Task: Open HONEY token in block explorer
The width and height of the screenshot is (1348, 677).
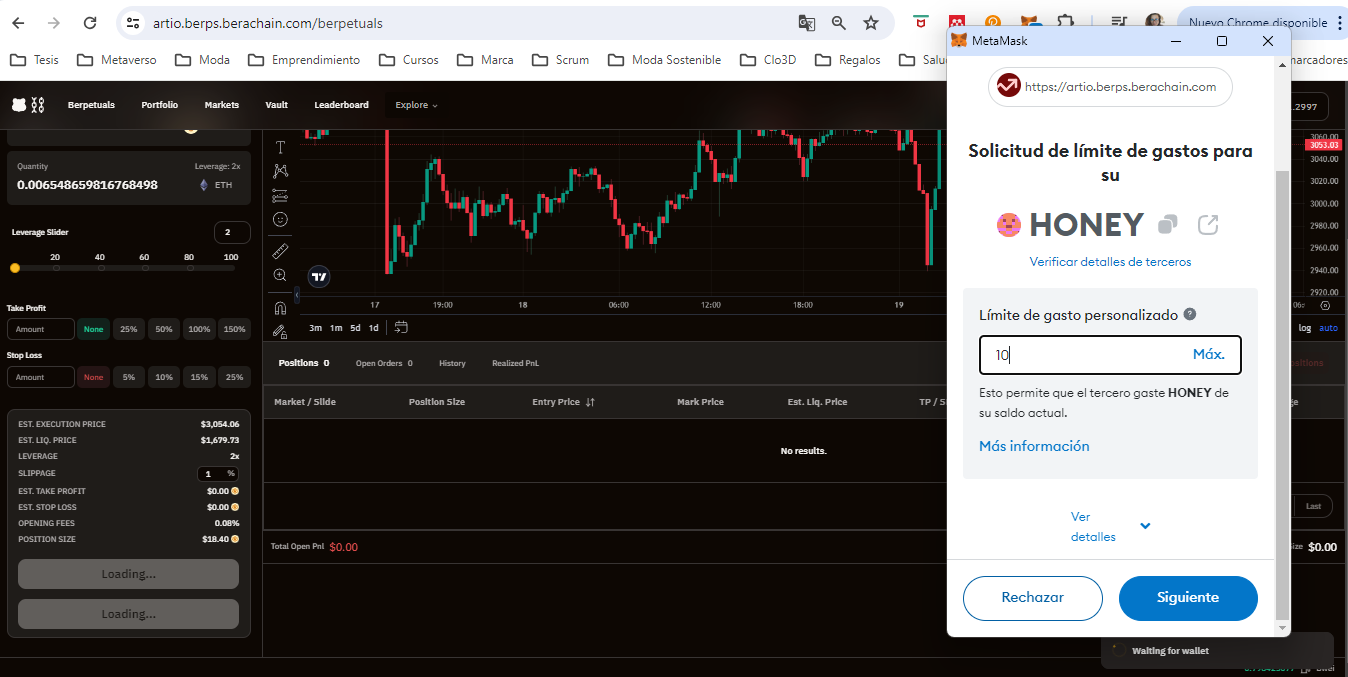Action: (x=1208, y=225)
